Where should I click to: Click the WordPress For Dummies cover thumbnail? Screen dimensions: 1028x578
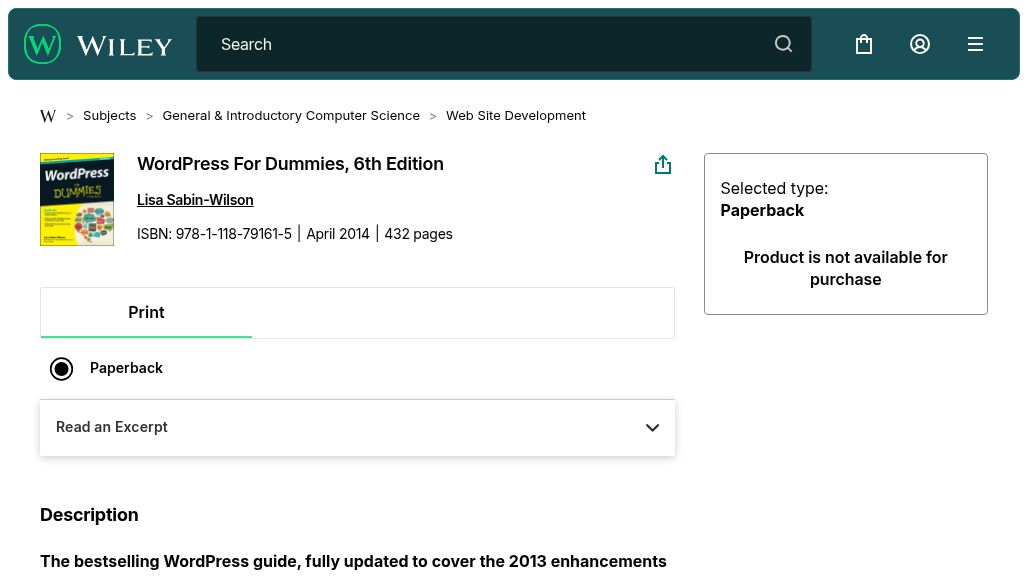[77, 199]
